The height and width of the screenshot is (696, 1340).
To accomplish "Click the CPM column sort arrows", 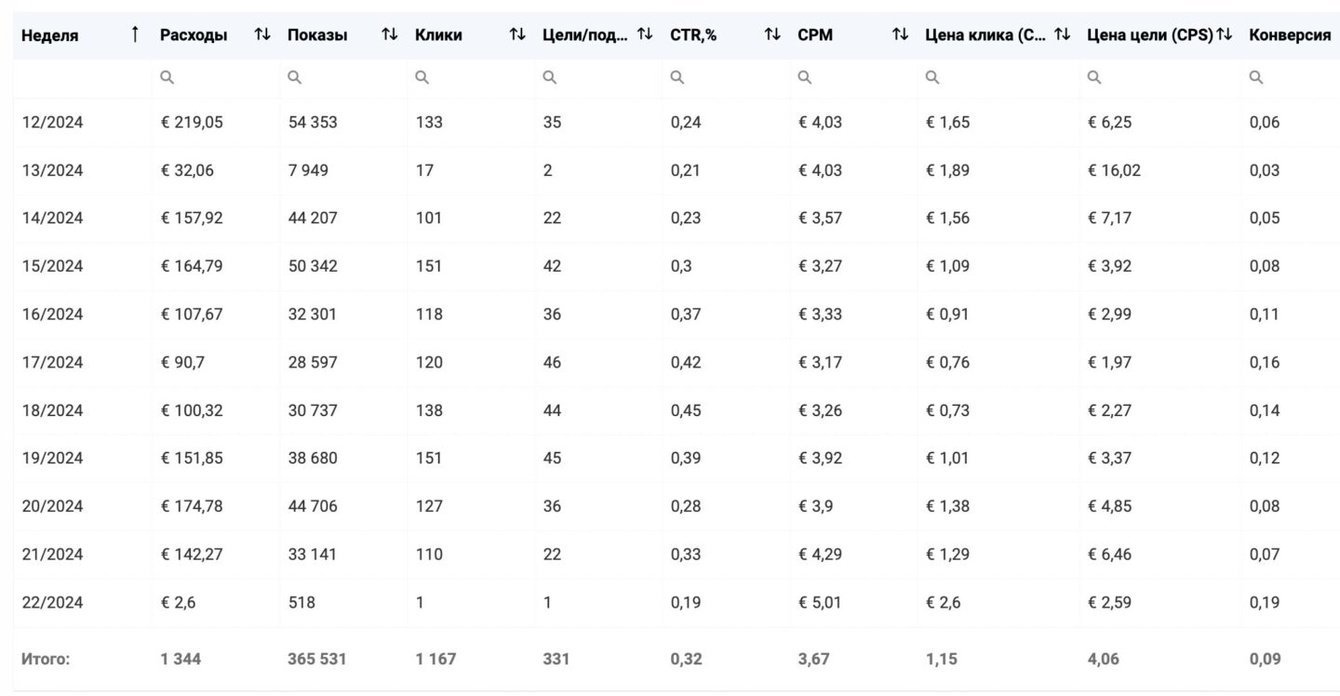I will click(x=900, y=35).
